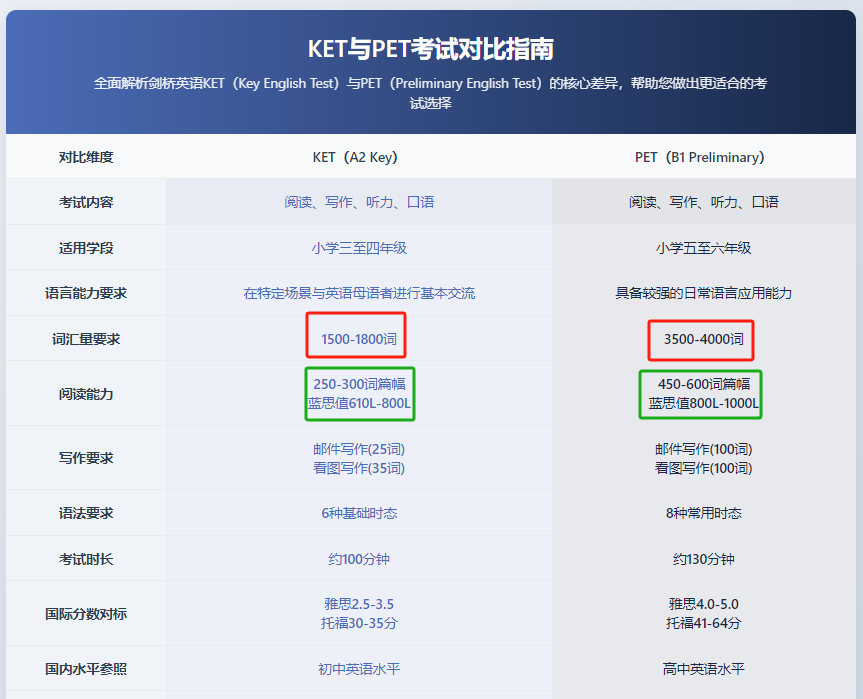The width and height of the screenshot is (863, 699).
Task: Click the KET 阅读、写作、听力、口语 cell
Action: tap(359, 202)
